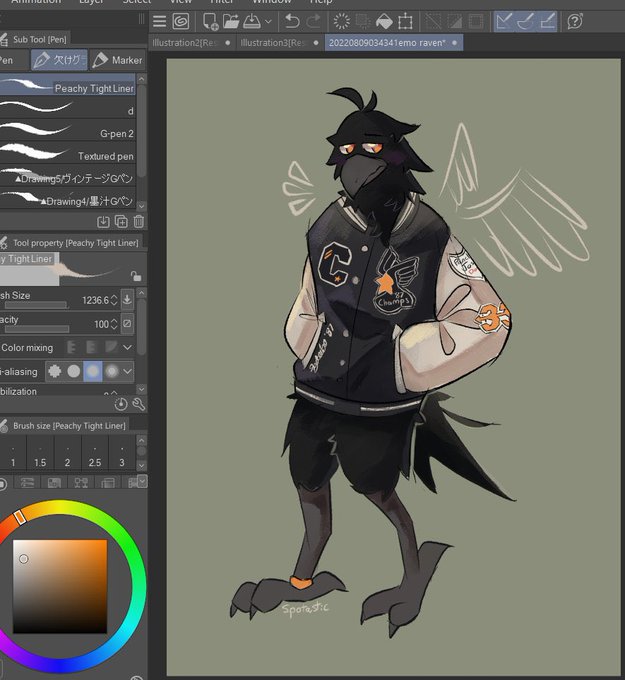Click the Clear (dotted circle) icon
625x680 pixels.
point(341,21)
